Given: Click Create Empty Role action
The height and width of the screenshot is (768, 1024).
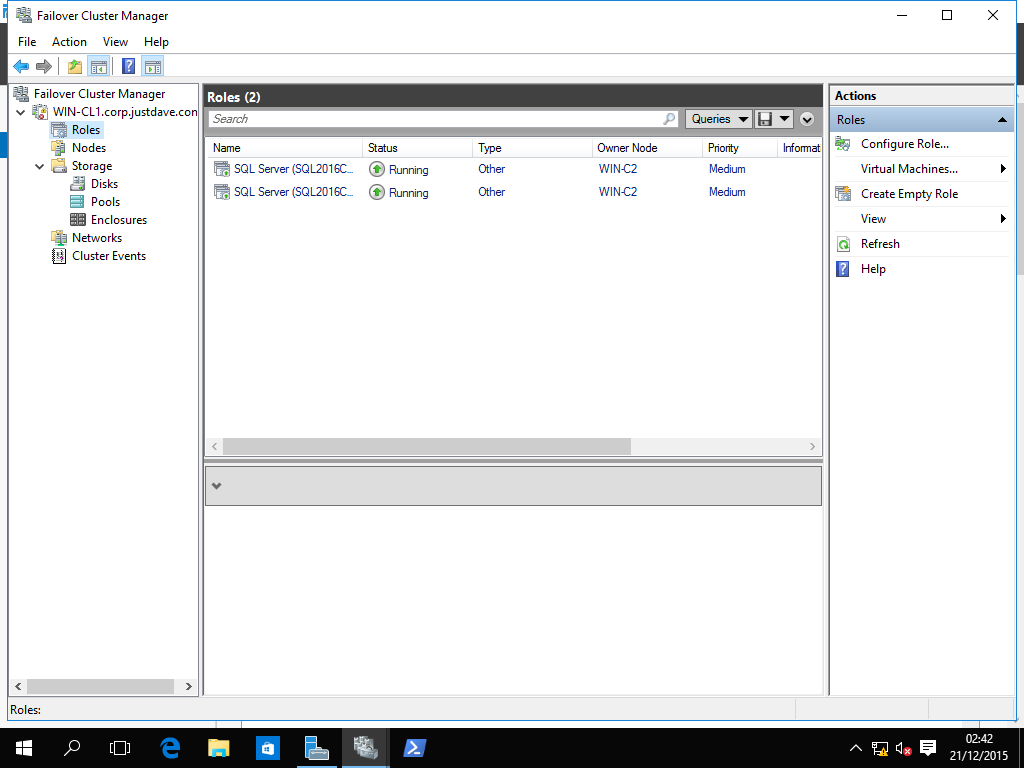Looking at the screenshot, I should click(909, 194).
